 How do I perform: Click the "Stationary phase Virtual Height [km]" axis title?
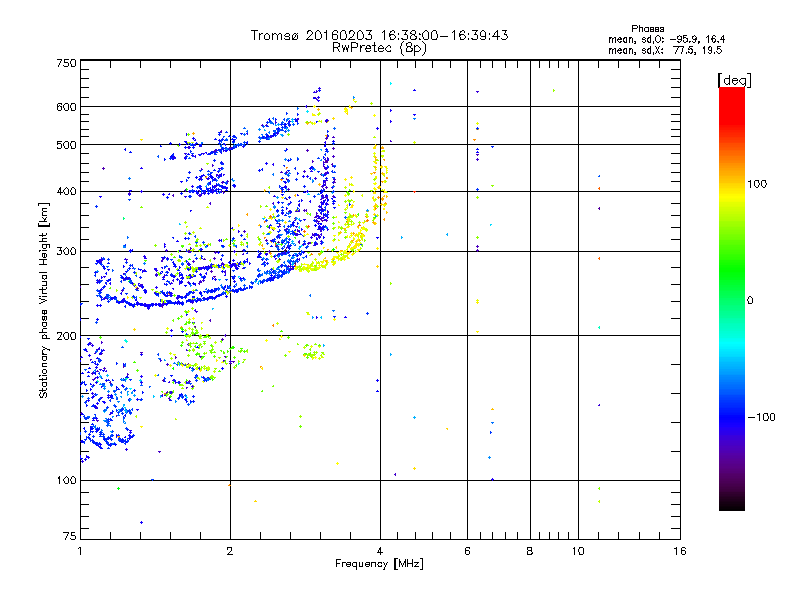pos(43,301)
